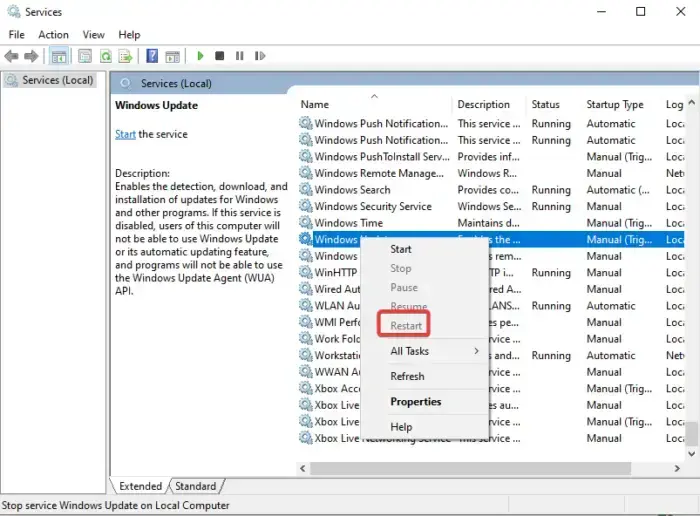Click Show/Hide Console Tree toolbar icon

click(x=59, y=56)
